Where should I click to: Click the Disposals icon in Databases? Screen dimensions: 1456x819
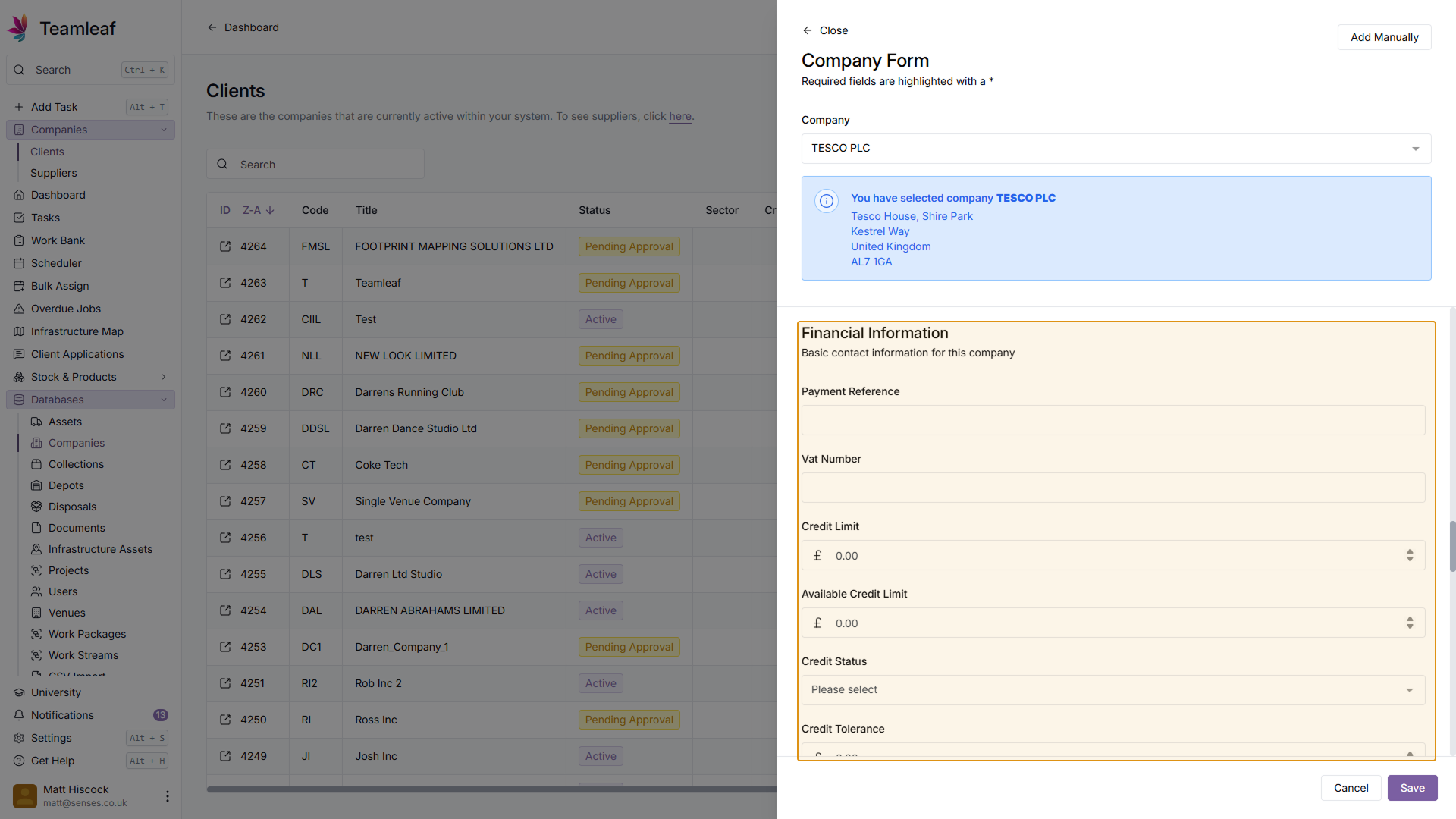36,507
